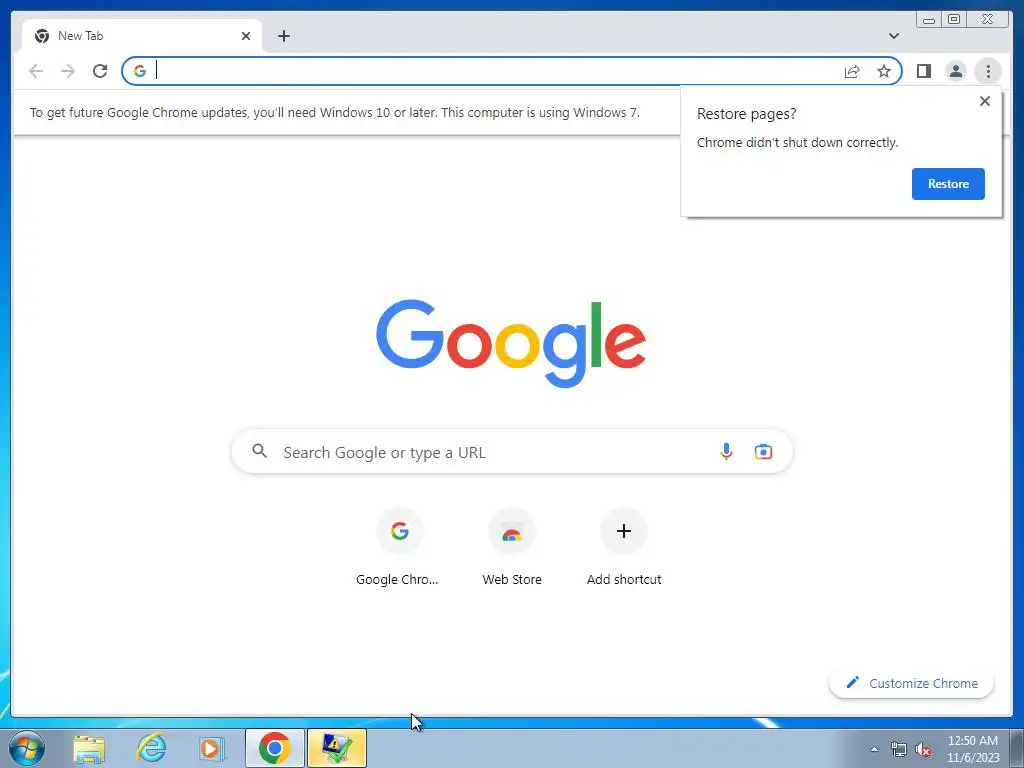Click the Forward navigation arrow

68,71
